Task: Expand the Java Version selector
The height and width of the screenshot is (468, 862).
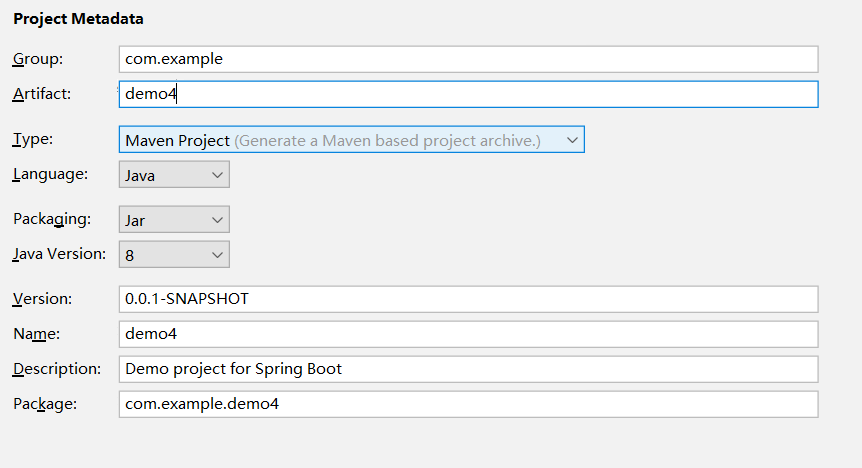Action: click(174, 255)
